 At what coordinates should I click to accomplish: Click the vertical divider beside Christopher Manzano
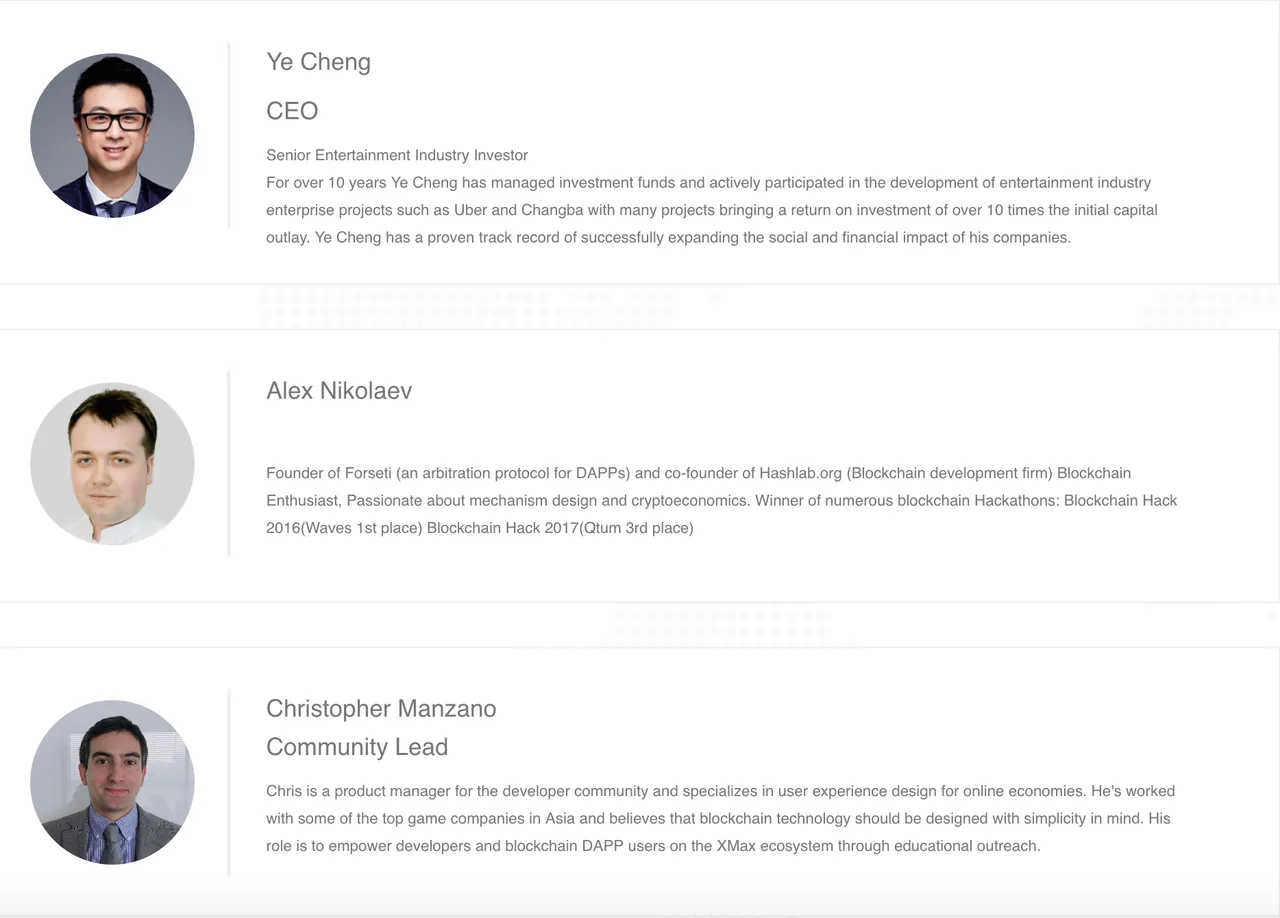229,783
